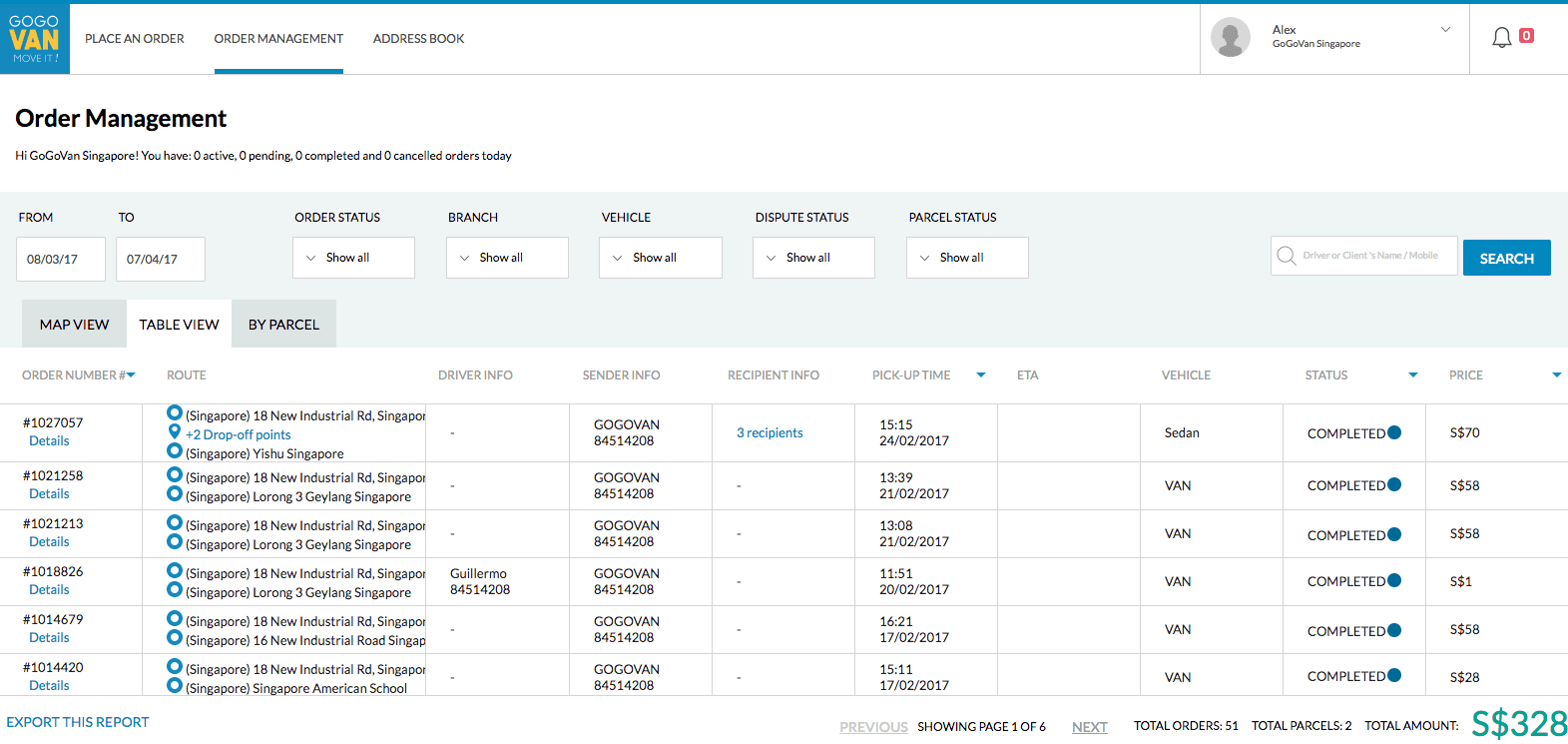Screen dimensions: 1568x744
Task: Select the Table View tab
Action: (x=179, y=324)
